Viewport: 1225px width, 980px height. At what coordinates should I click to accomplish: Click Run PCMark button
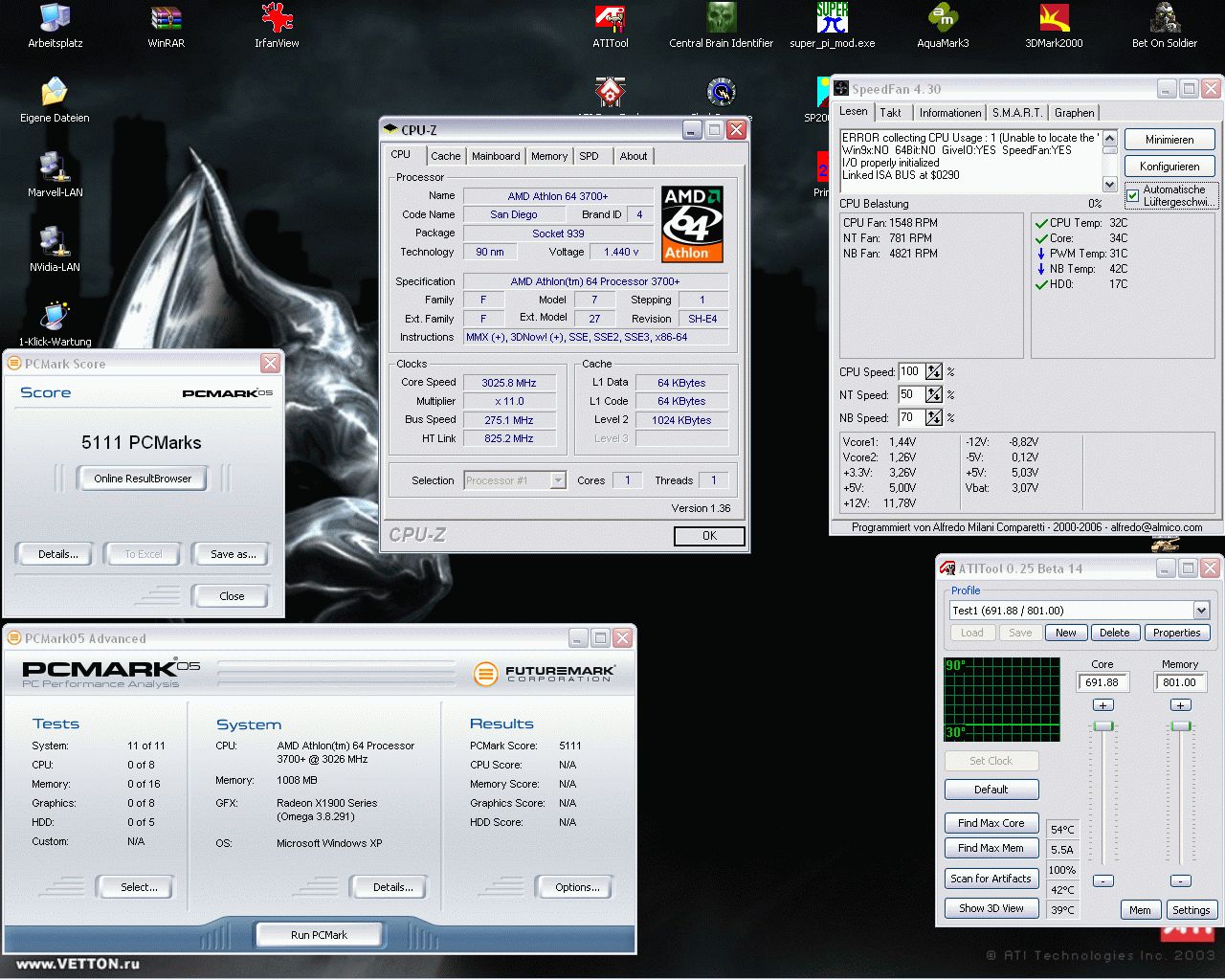click(x=319, y=935)
